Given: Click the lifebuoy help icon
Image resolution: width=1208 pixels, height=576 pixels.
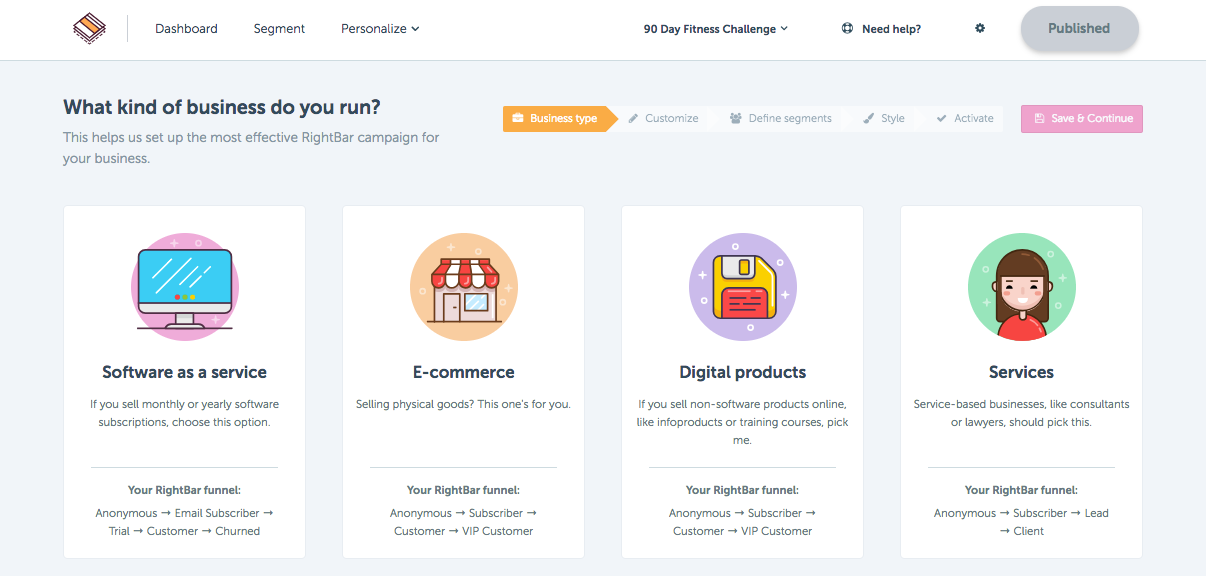Looking at the screenshot, I should click(x=848, y=29).
